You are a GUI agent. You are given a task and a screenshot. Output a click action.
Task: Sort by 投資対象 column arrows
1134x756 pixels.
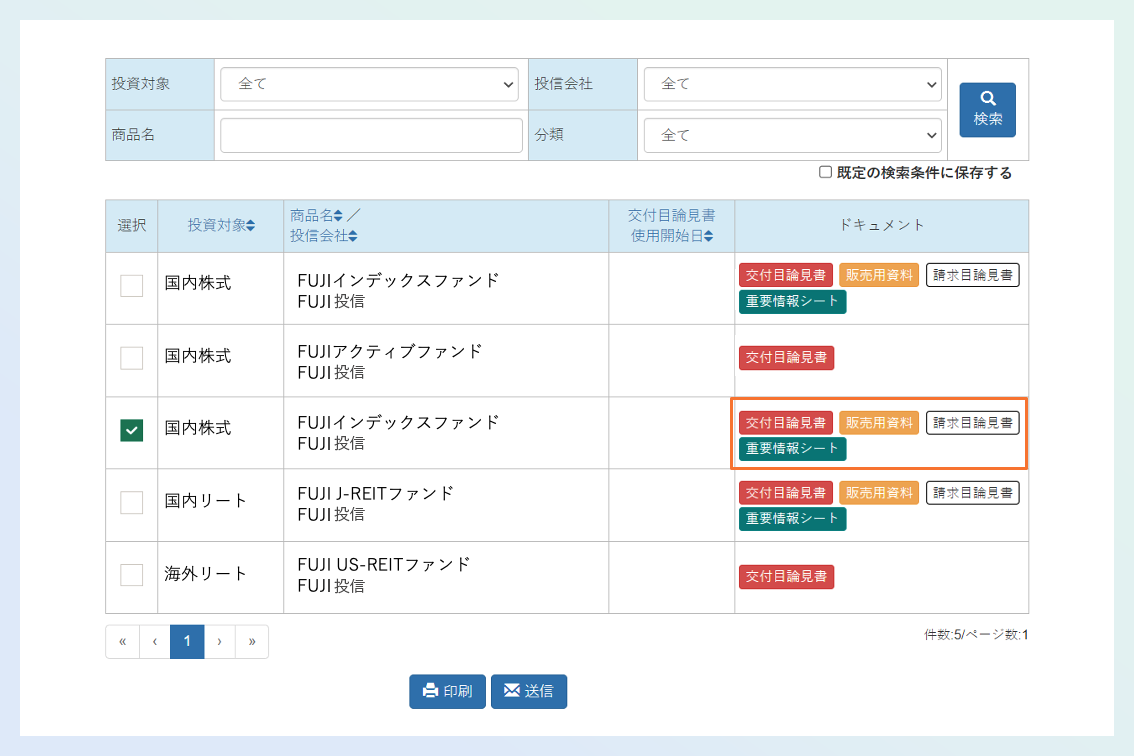[x=250, y=226]
